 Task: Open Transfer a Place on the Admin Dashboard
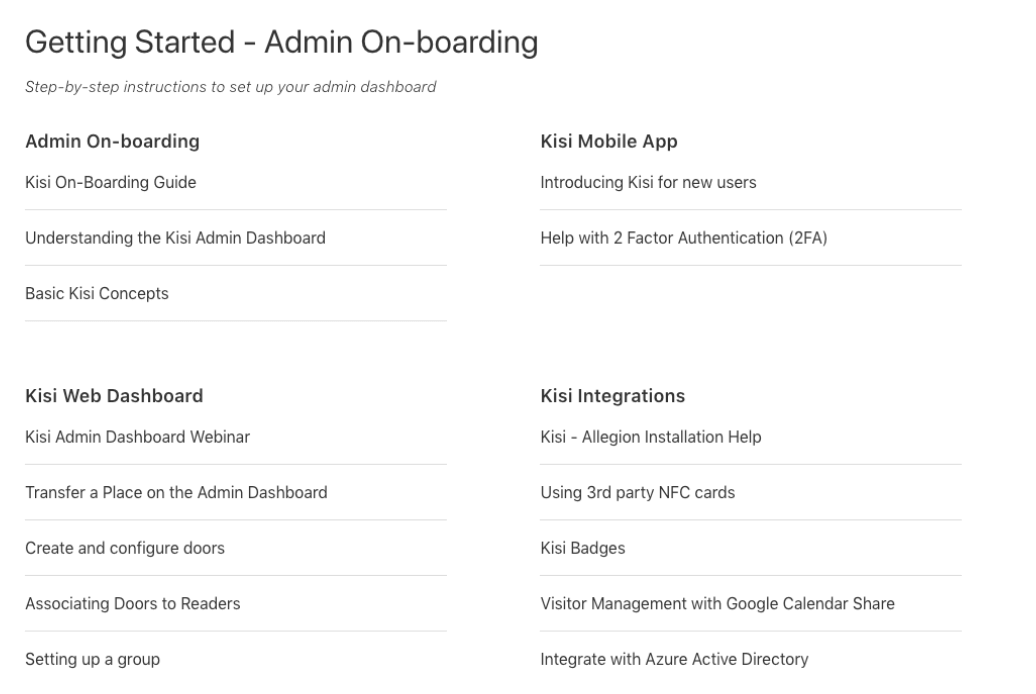(176, 492)
